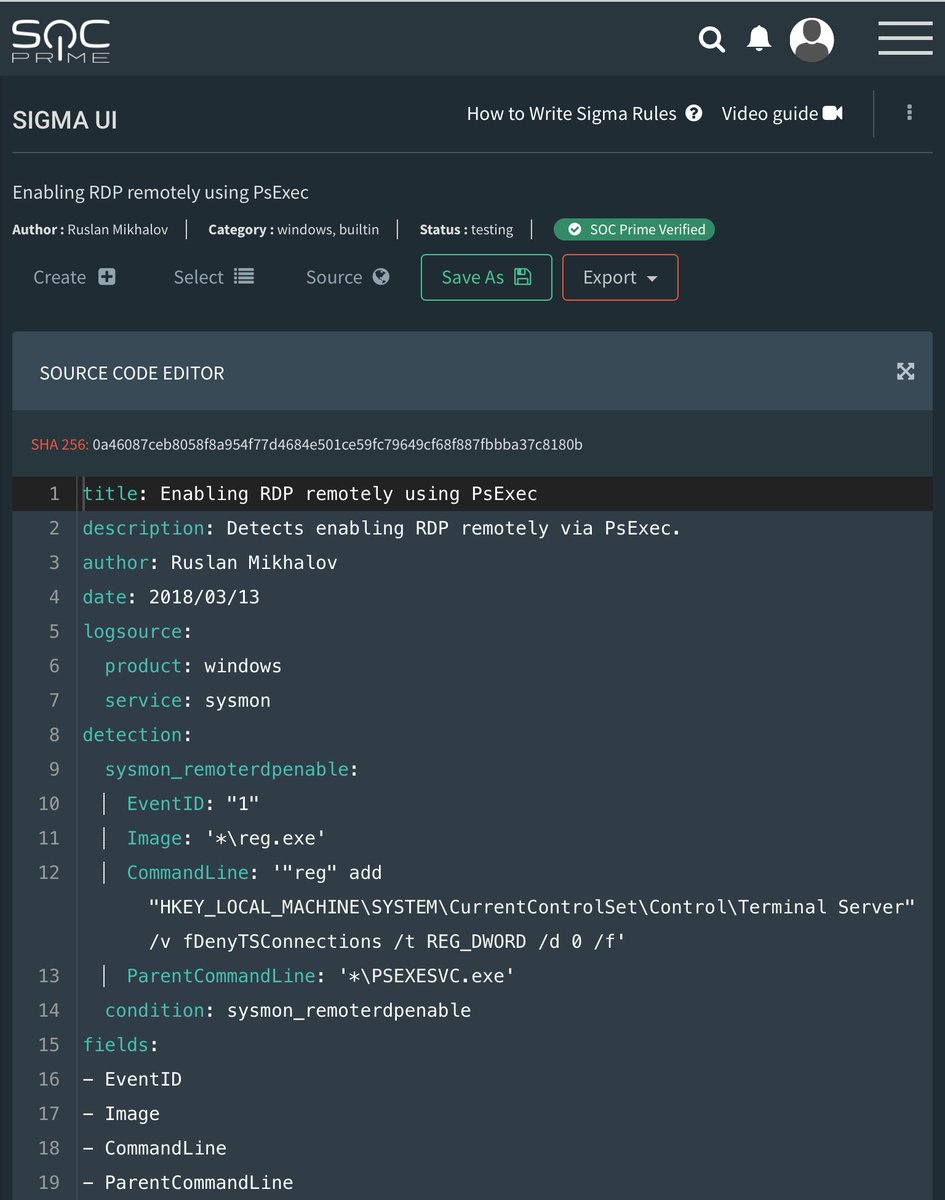Screen dimensions: 945x1200
Task: Click the Status: testing metadata
Action: click(466, 230)
